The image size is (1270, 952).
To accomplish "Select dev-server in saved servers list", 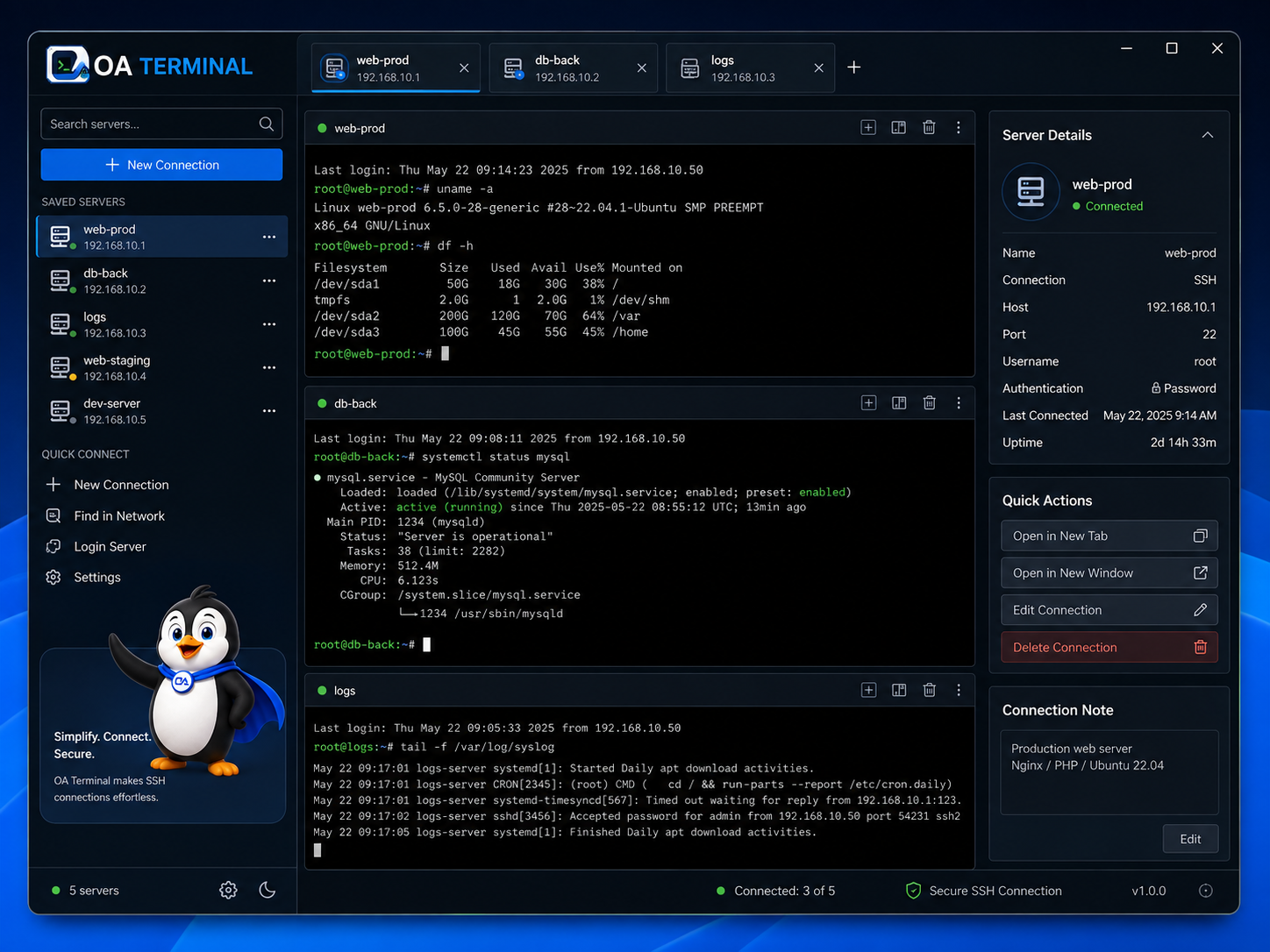I will [x=162, y=411].
